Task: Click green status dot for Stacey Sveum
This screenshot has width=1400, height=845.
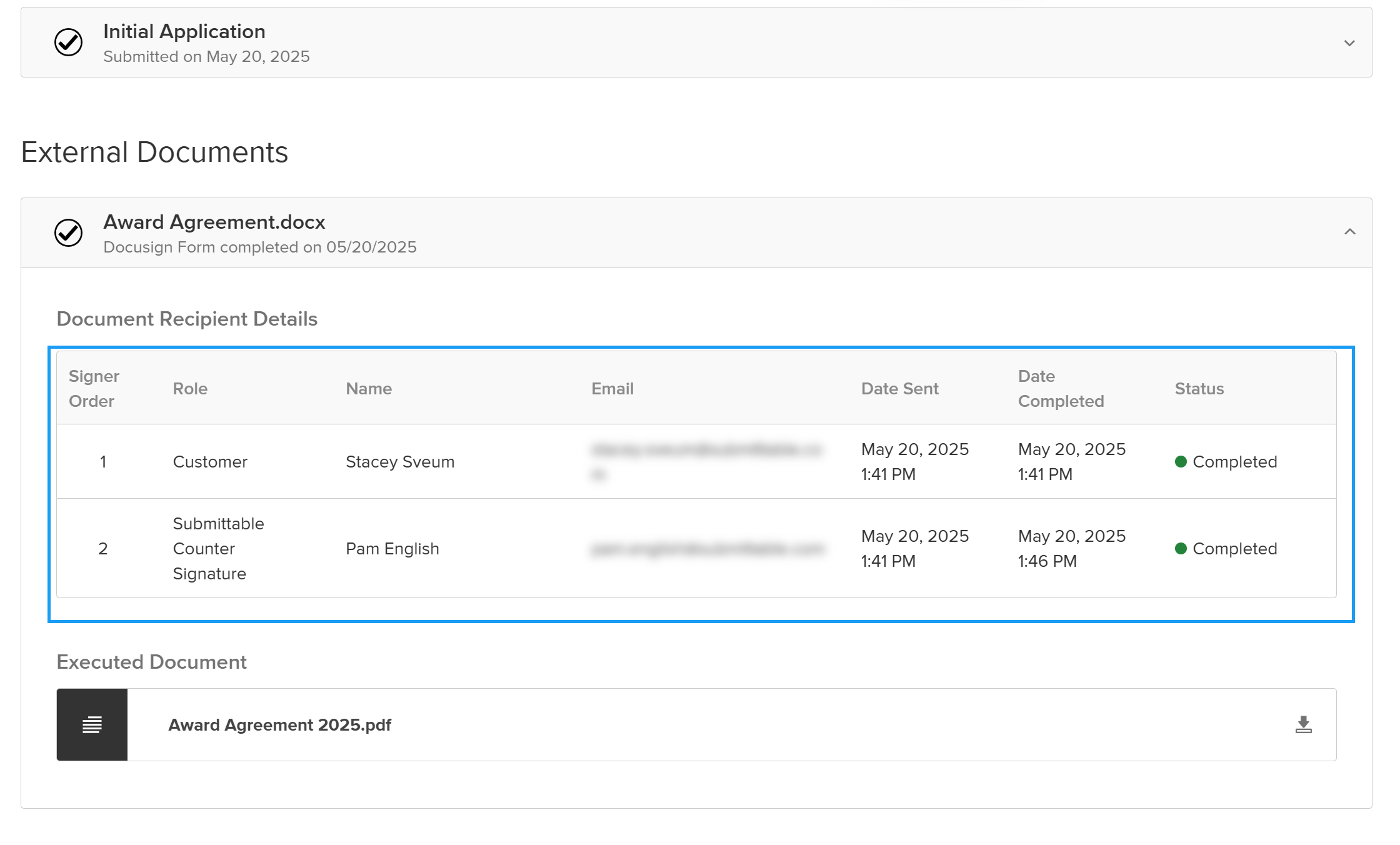Action: pos(1181,462)
